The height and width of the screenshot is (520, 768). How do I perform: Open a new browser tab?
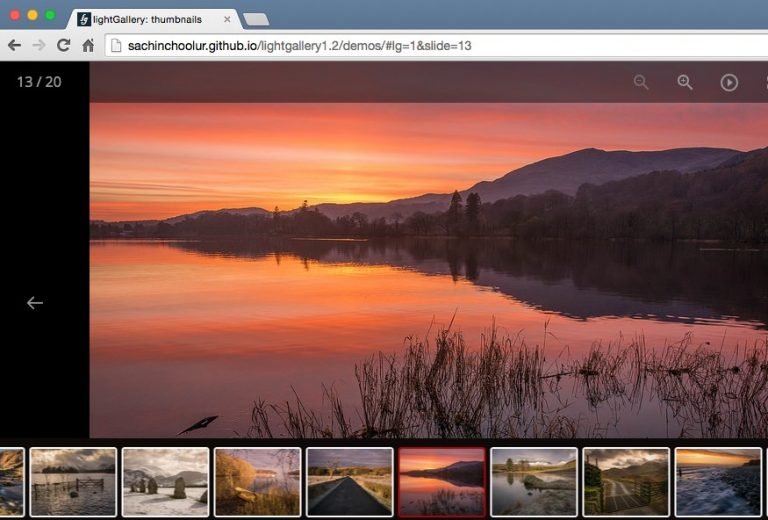(256, 19)
